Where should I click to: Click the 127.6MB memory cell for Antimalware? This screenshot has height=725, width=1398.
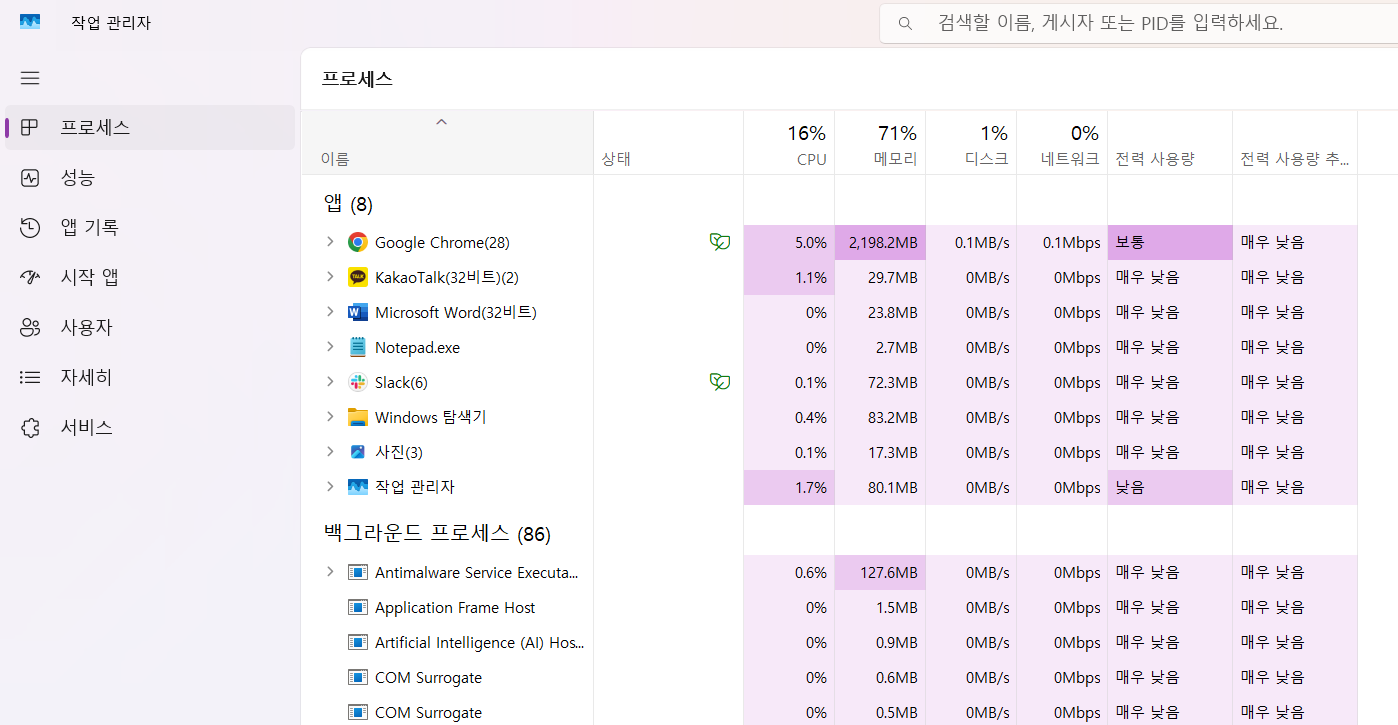[880, 572]
